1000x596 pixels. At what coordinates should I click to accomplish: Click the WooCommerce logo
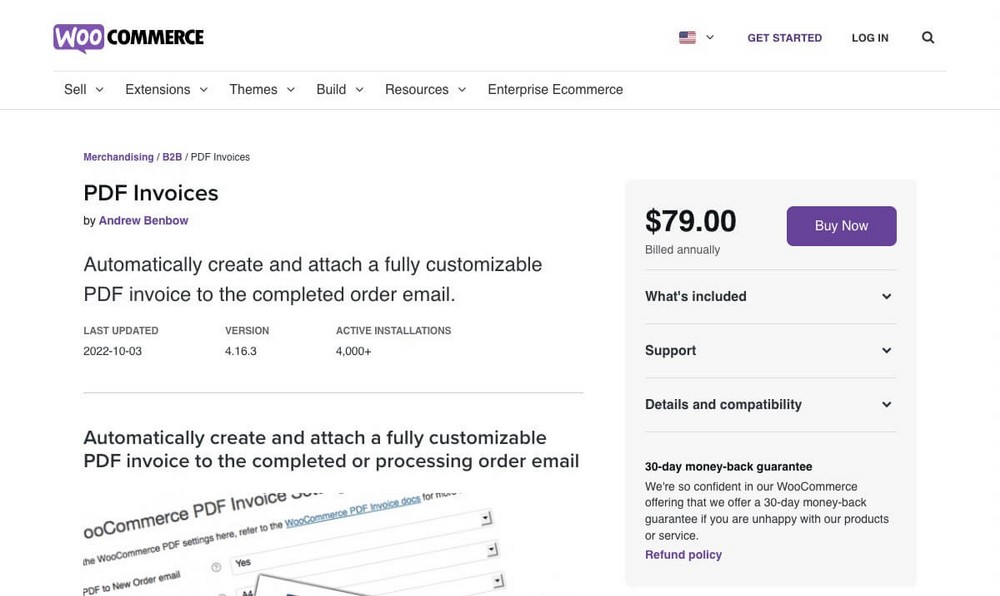tap(128, 38)
